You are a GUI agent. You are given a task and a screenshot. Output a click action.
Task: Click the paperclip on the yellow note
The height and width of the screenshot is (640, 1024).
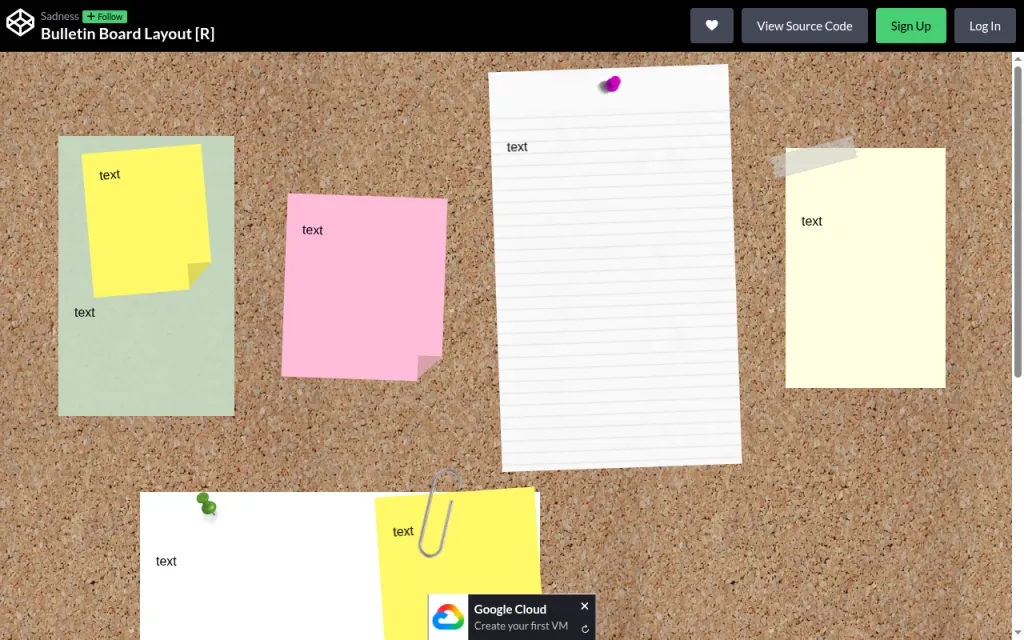(x=439, y=513)
